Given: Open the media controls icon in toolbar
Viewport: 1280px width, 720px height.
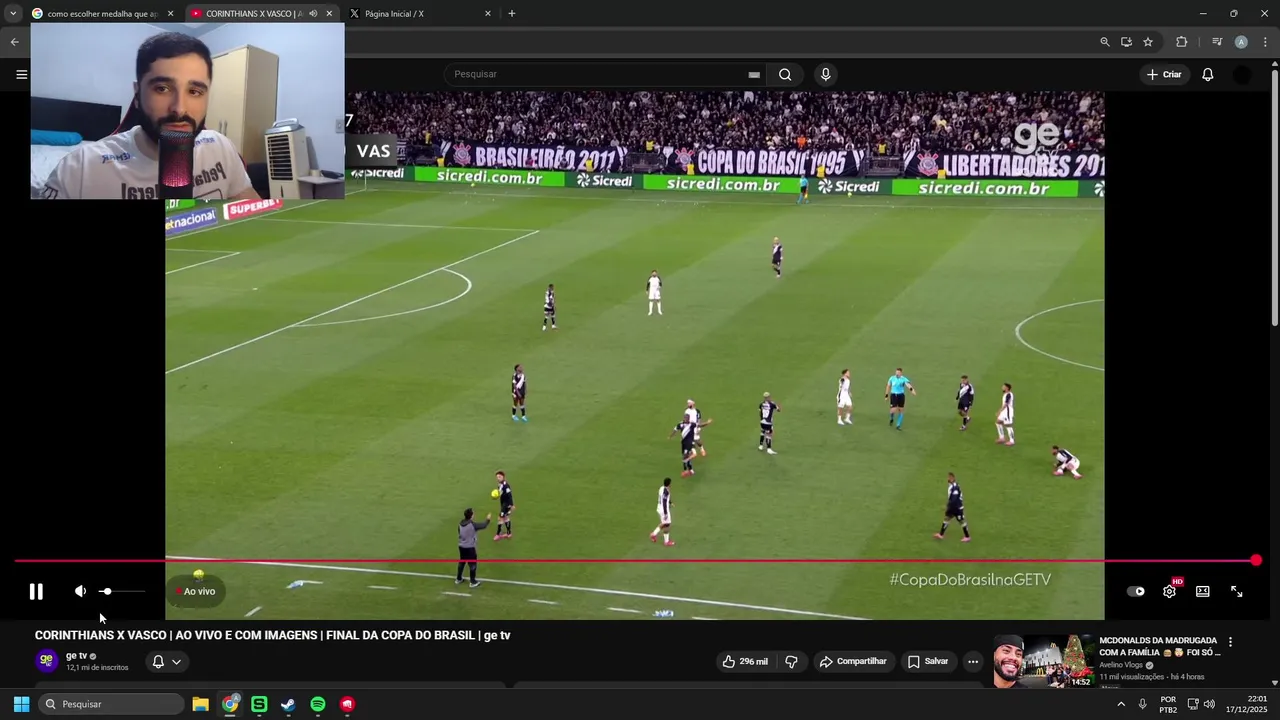Looking at the screenshot, I should pos(1216,42).
